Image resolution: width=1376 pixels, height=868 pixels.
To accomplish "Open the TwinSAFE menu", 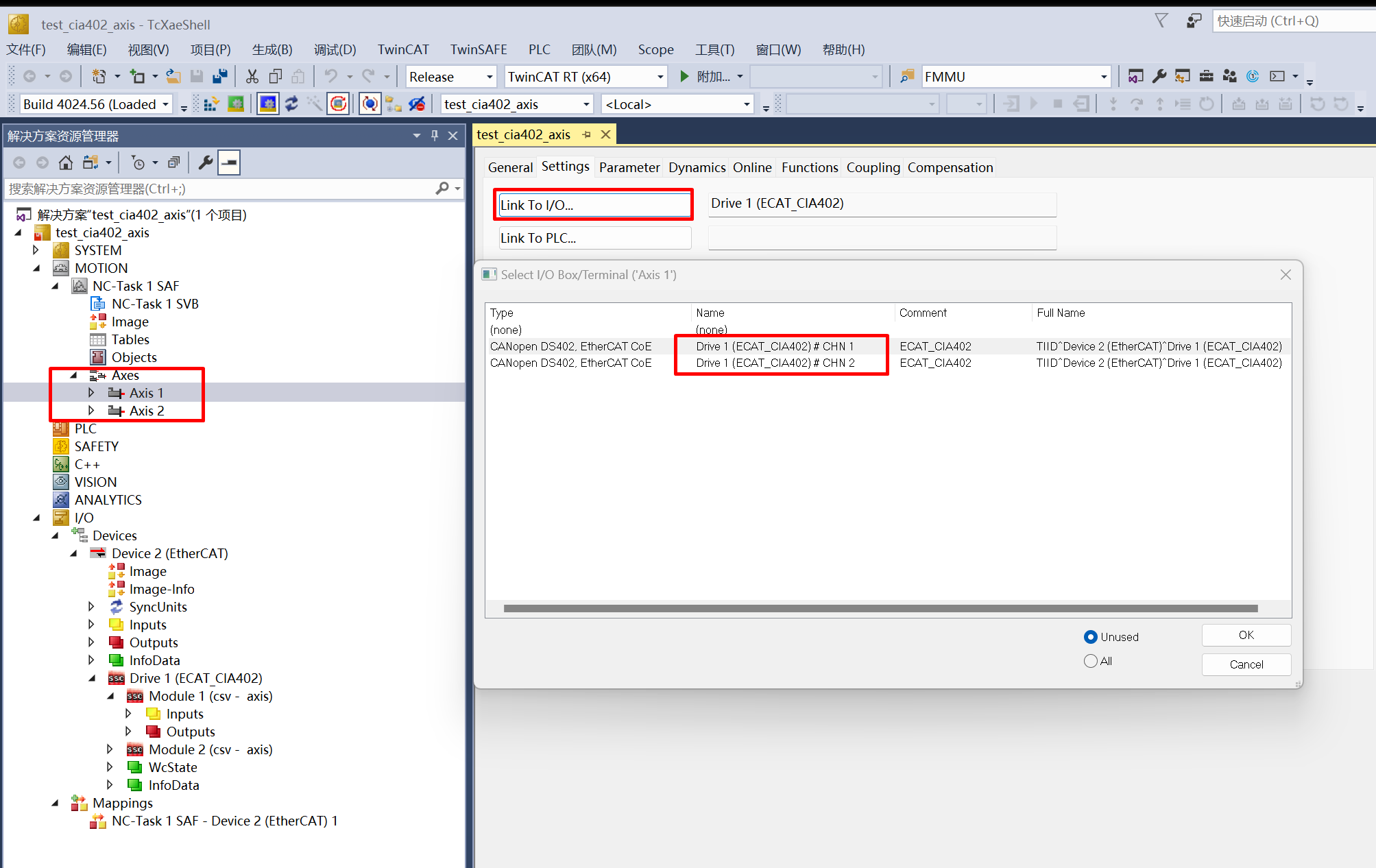I will 479,49.
